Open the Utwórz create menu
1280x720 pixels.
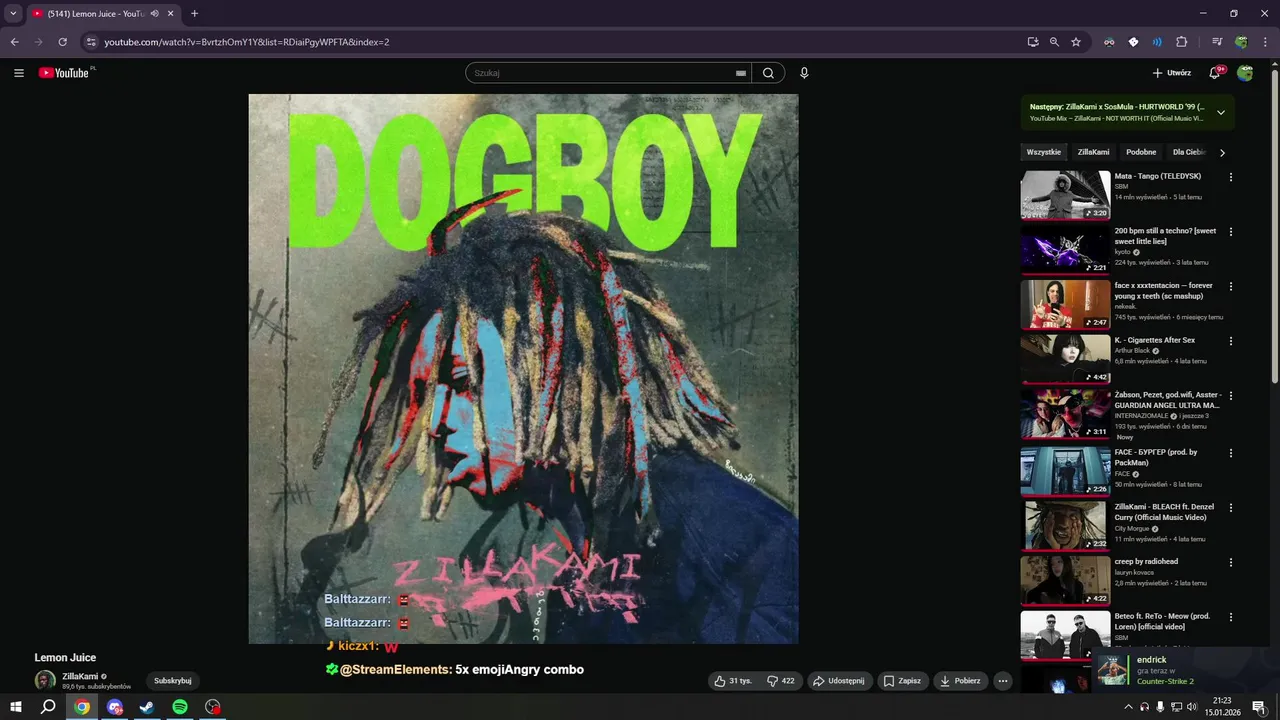coord(1172,73)
